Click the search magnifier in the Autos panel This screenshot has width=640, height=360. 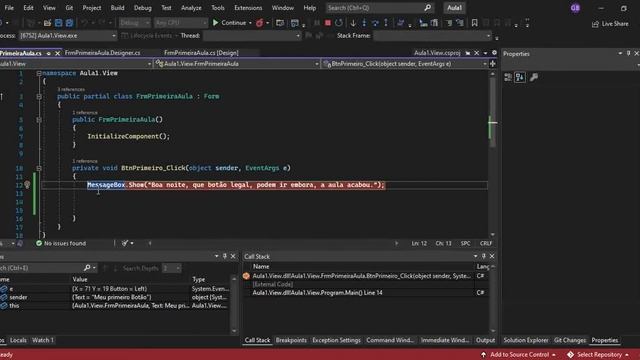(x=87, y=268)
